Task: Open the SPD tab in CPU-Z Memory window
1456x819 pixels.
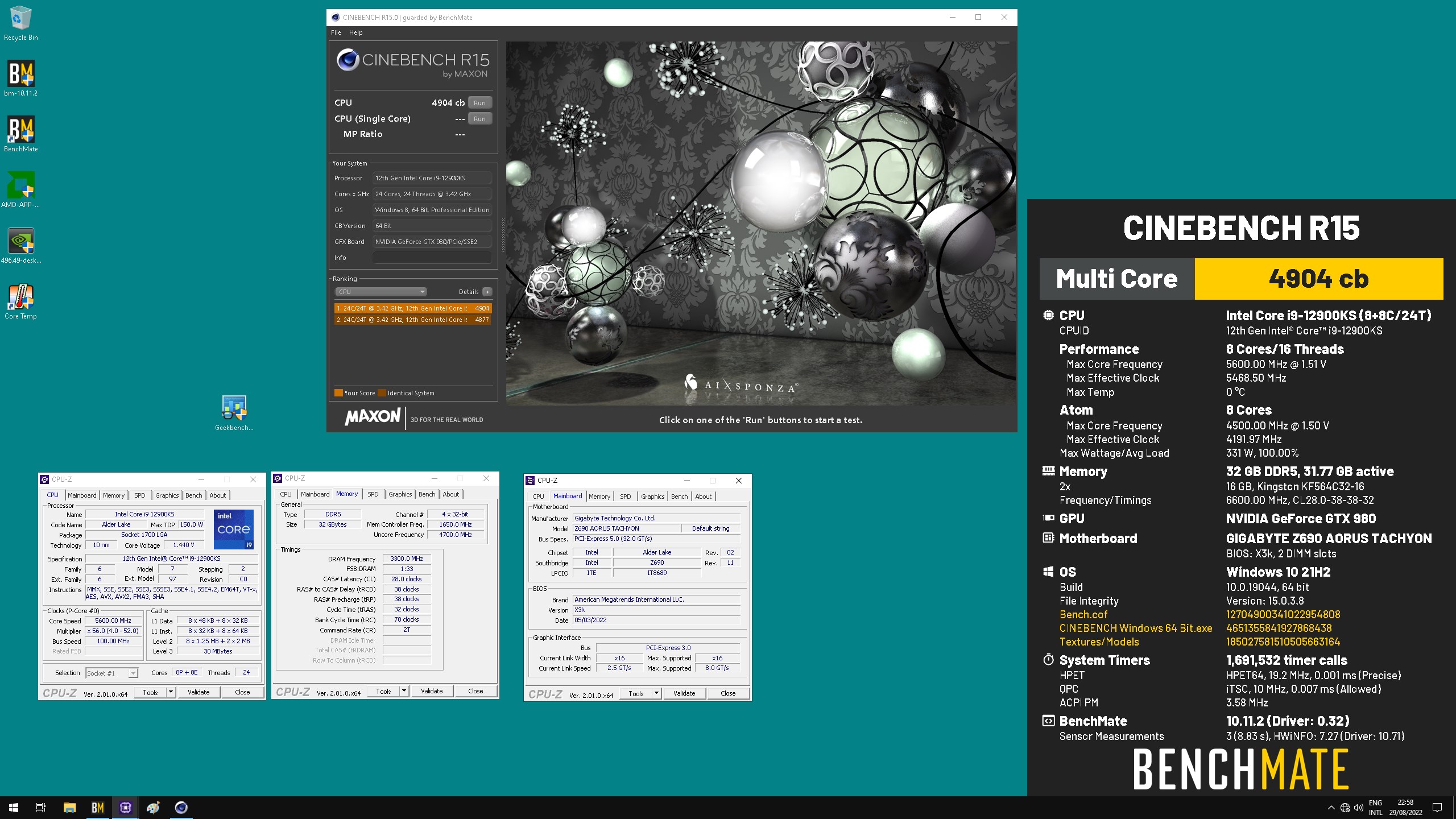Action: pyautogui.click(x=373, y=494)
